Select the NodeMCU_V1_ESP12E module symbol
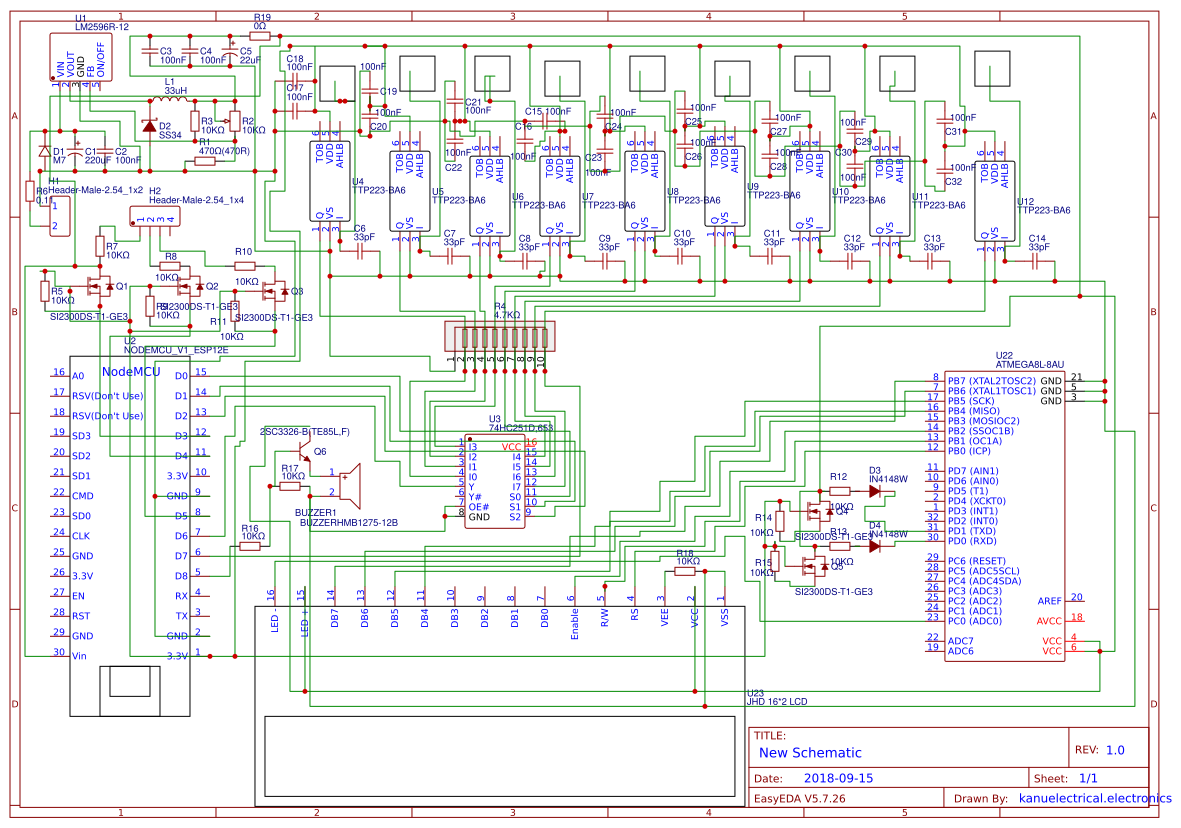 point(130,500)
